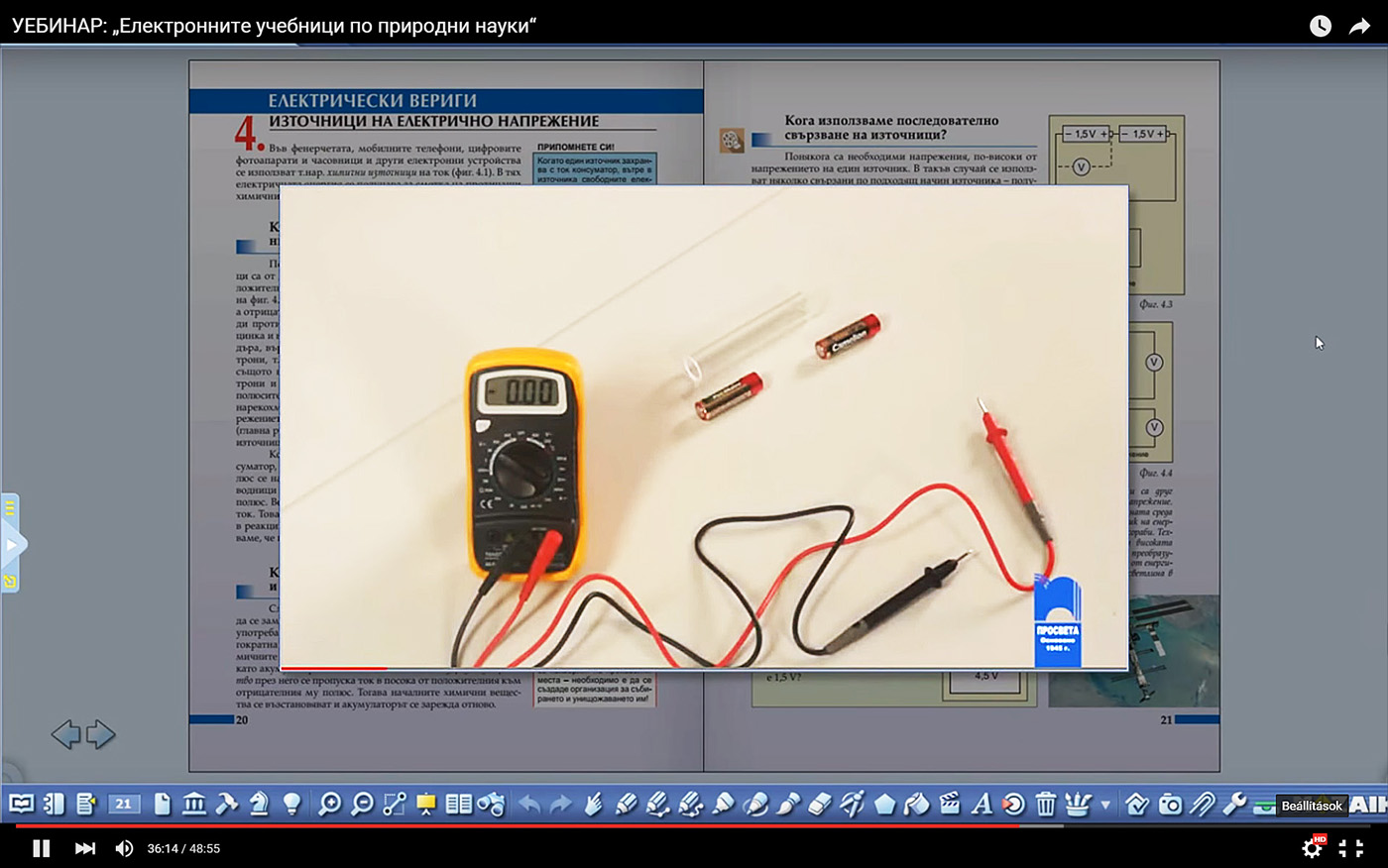Click Watch Later clock icon

[x=1320, y=27]
